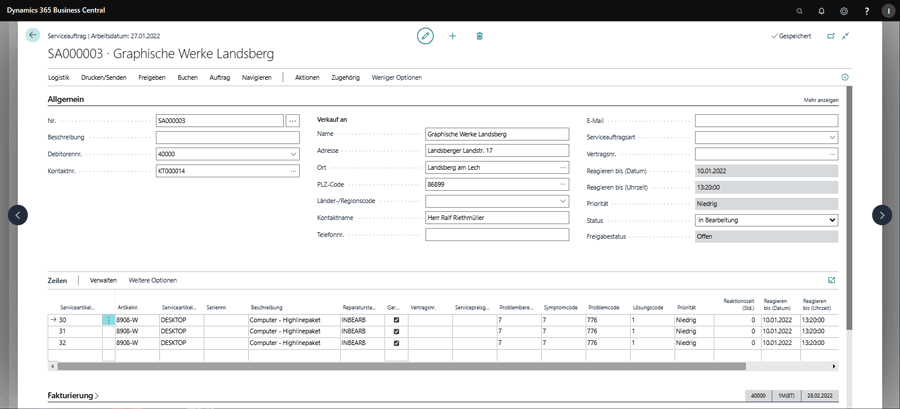Click horizontal scrollbar of Zeilen grid
900x409 pixels.
pos(401,366)
